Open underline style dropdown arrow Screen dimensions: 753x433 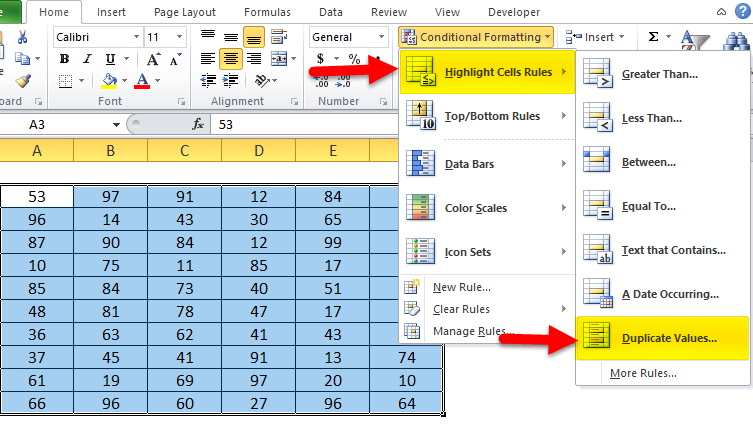[x=126, y=59]
